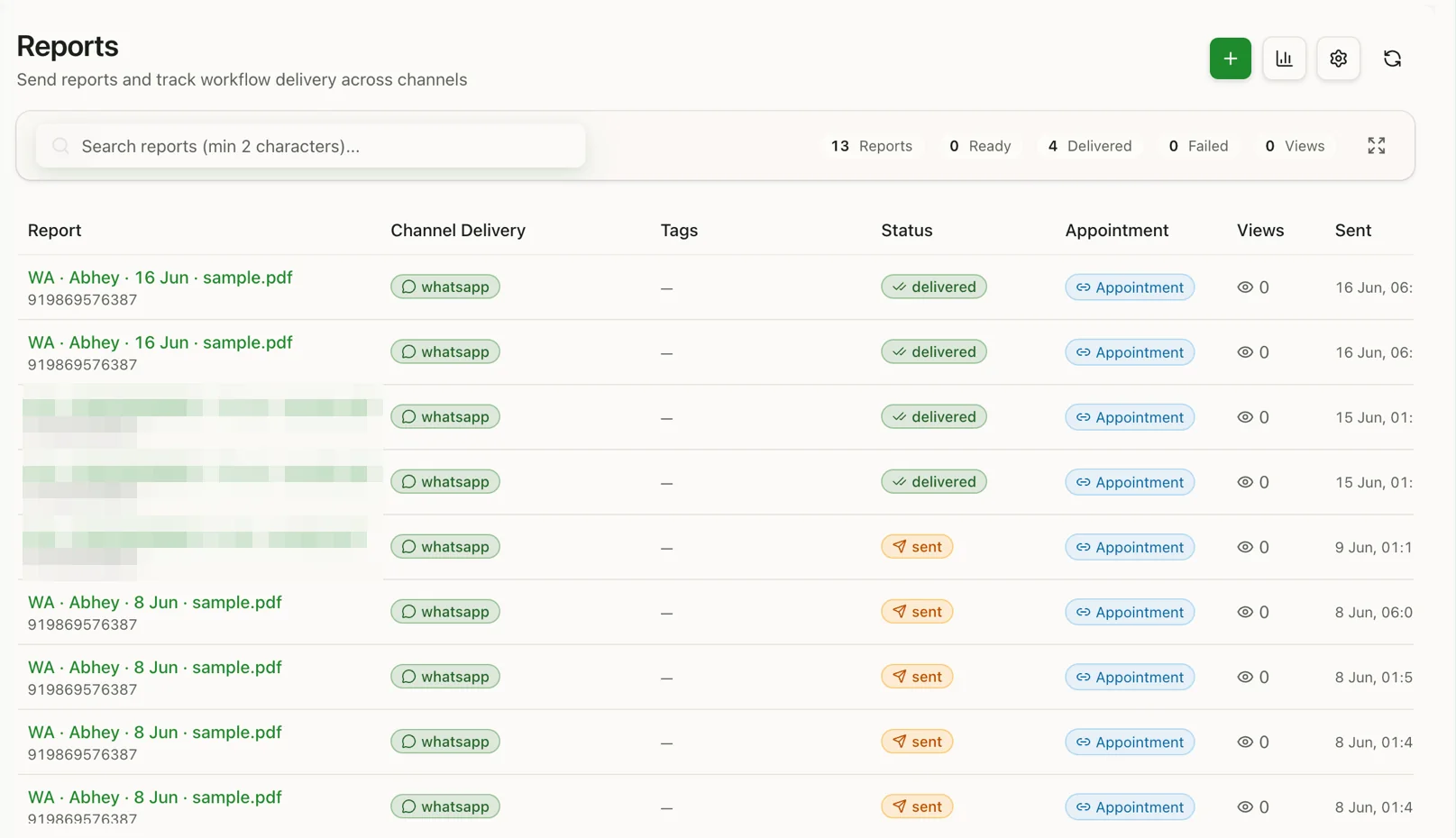Click eye views icon in 8 Jun, 01:5 row
1456x838 pixels.
point(1245,677)
